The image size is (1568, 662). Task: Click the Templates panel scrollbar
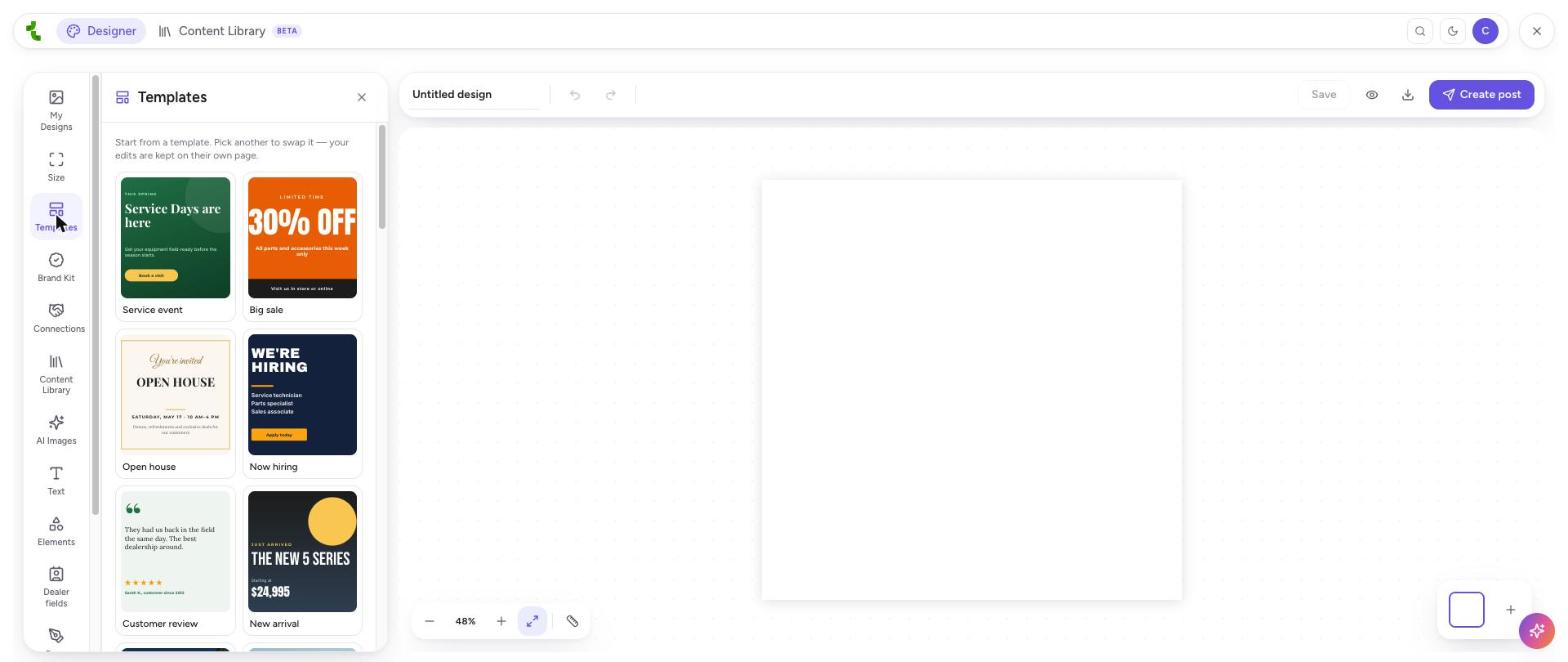[x=381, y=177]
